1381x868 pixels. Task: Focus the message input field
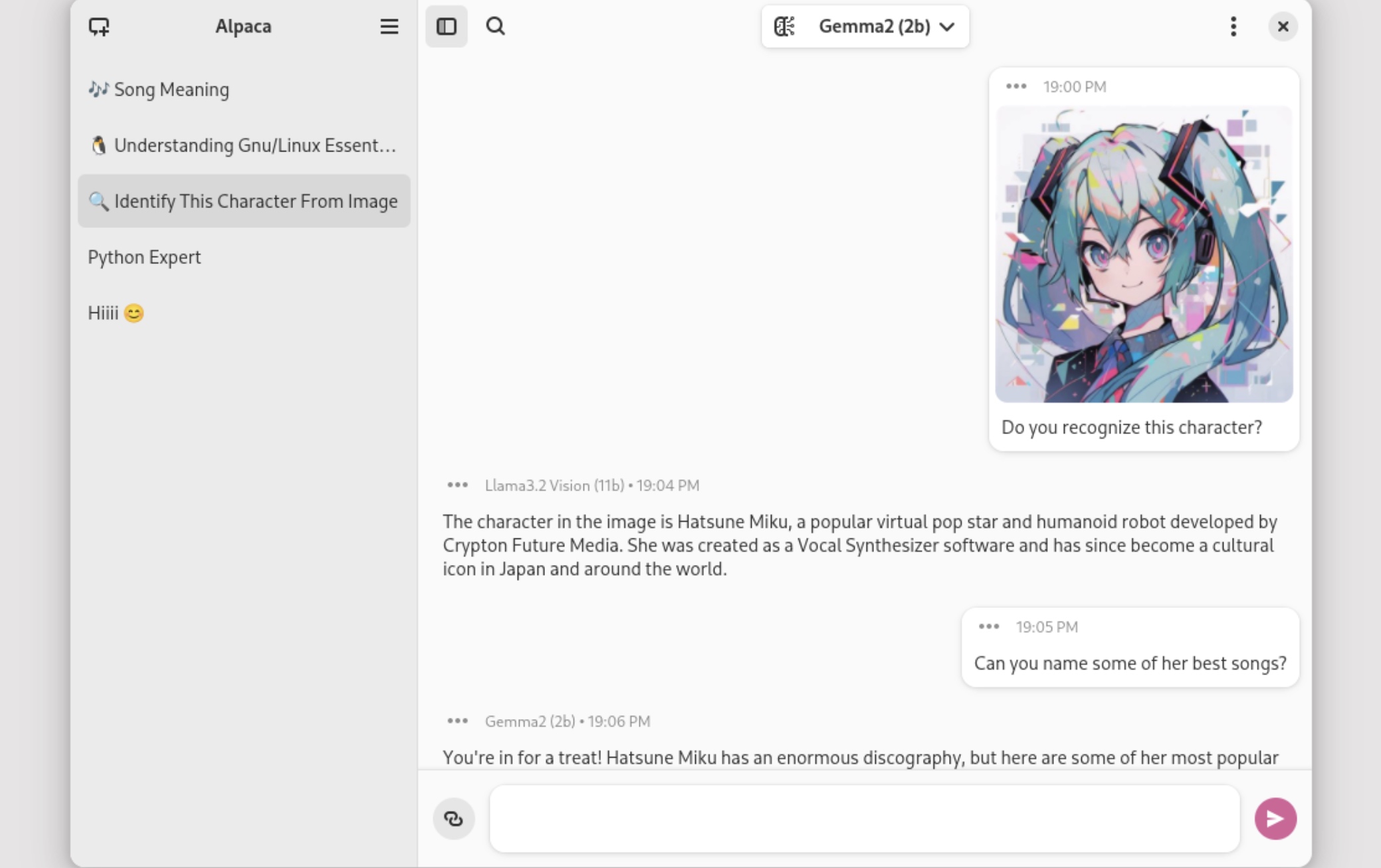[x=865, y=819]
